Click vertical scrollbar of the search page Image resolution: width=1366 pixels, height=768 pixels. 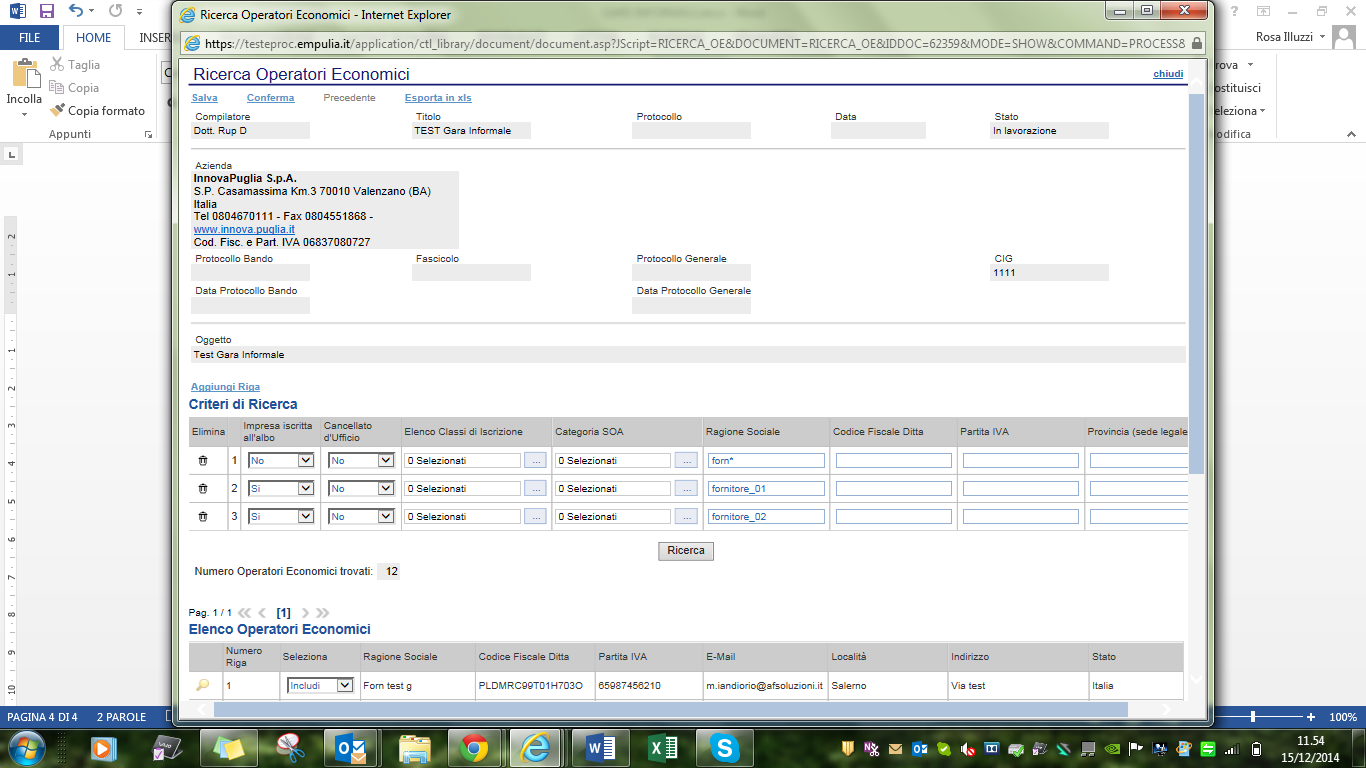(1197, 283)
